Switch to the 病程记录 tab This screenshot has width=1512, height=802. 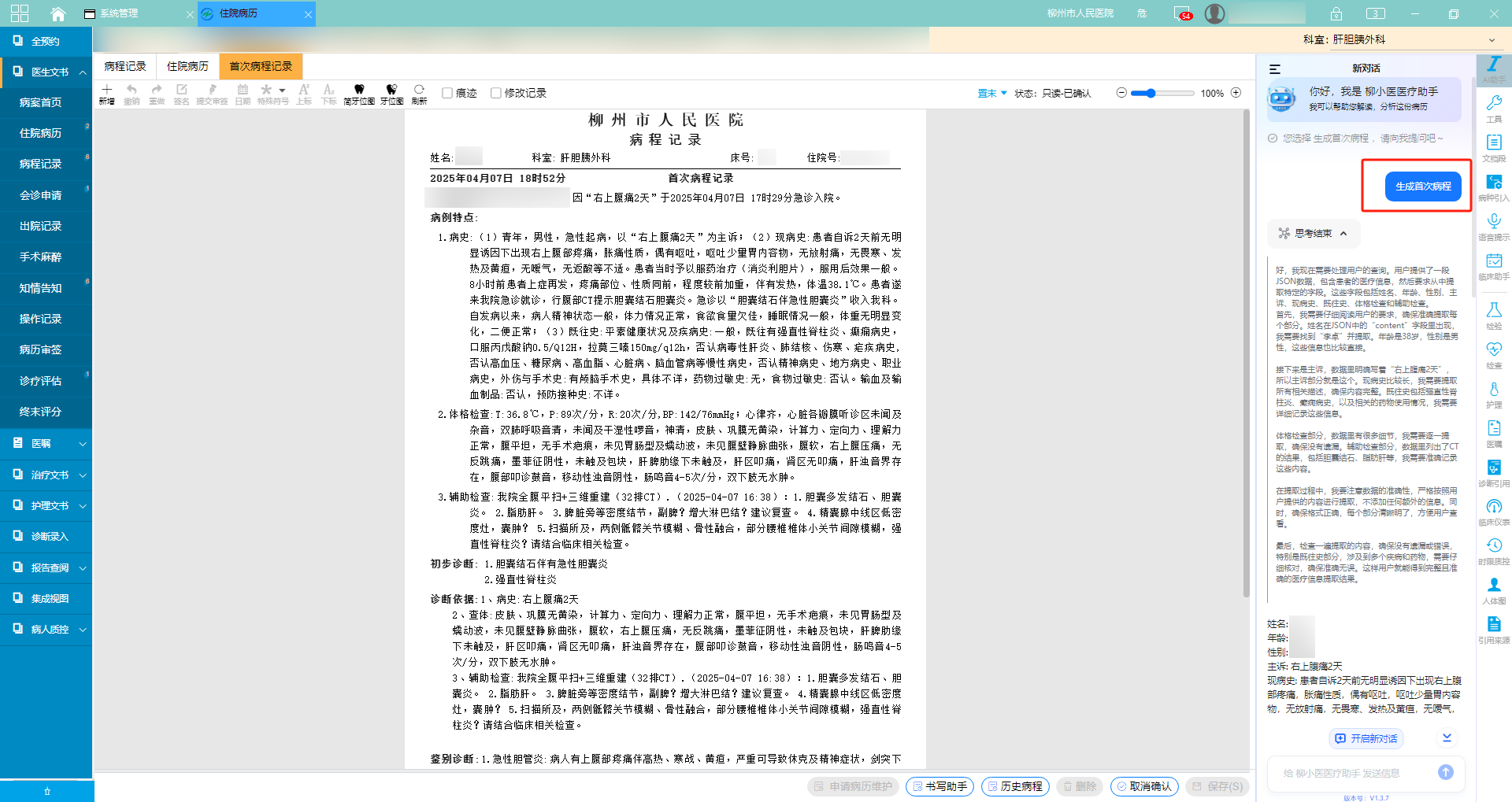click(x=125, y=66)
